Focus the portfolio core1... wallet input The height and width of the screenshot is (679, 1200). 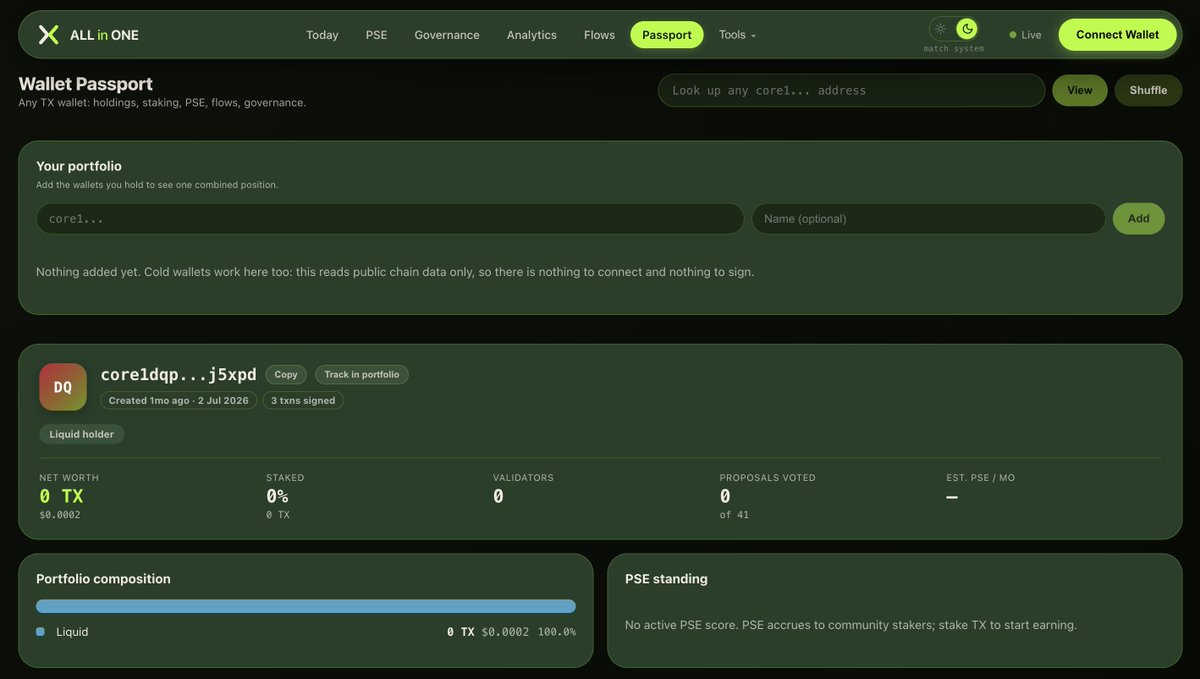pos(390,219)
